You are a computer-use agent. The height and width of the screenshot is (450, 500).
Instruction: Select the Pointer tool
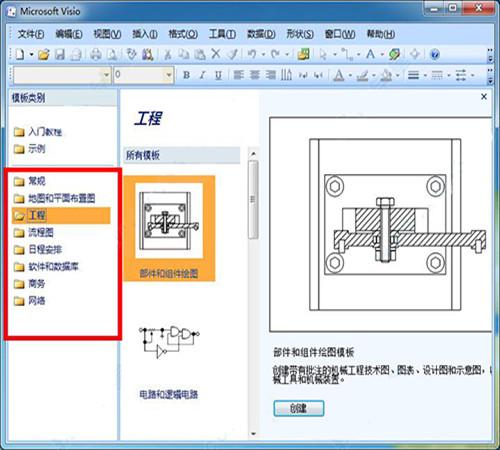pyautogui.click(x=323, y=54)
